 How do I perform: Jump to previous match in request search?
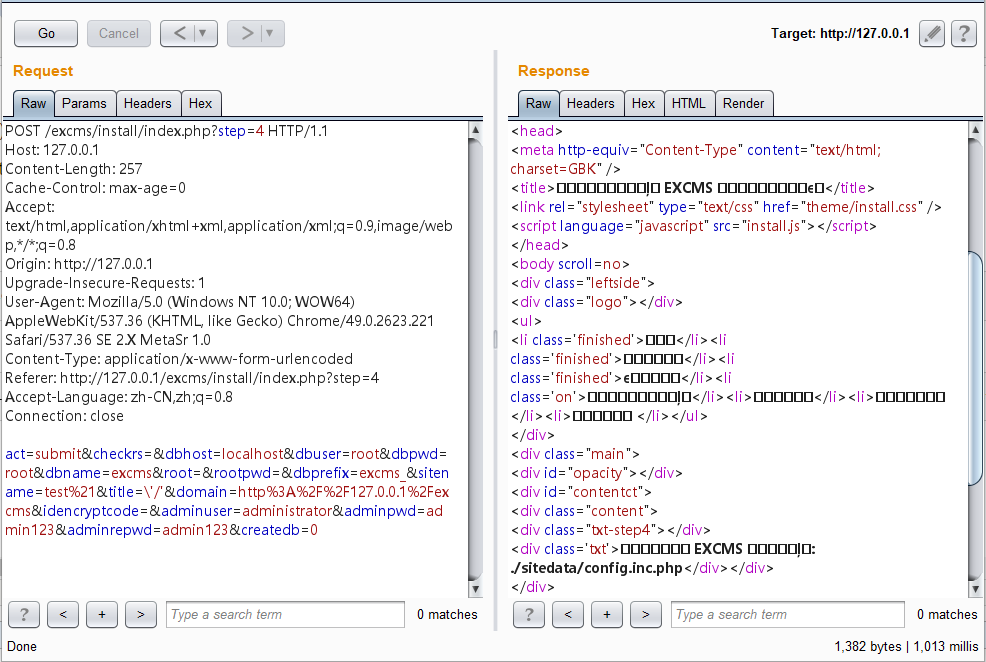(63, 614)
